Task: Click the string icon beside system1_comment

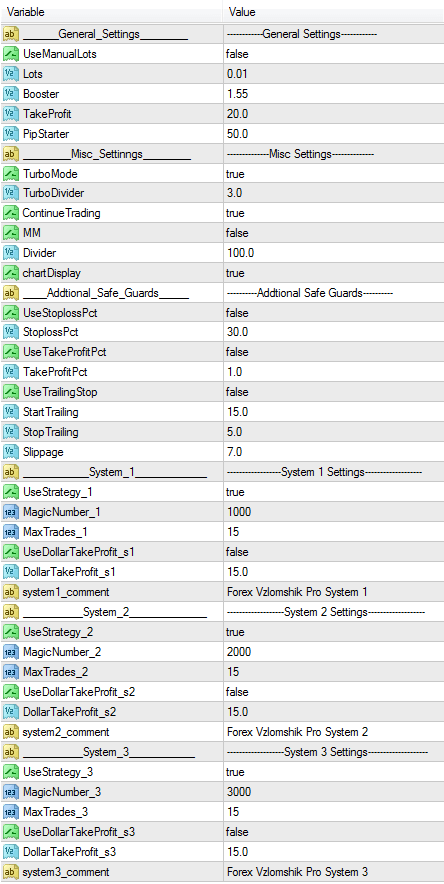Action: coord(11,592)
